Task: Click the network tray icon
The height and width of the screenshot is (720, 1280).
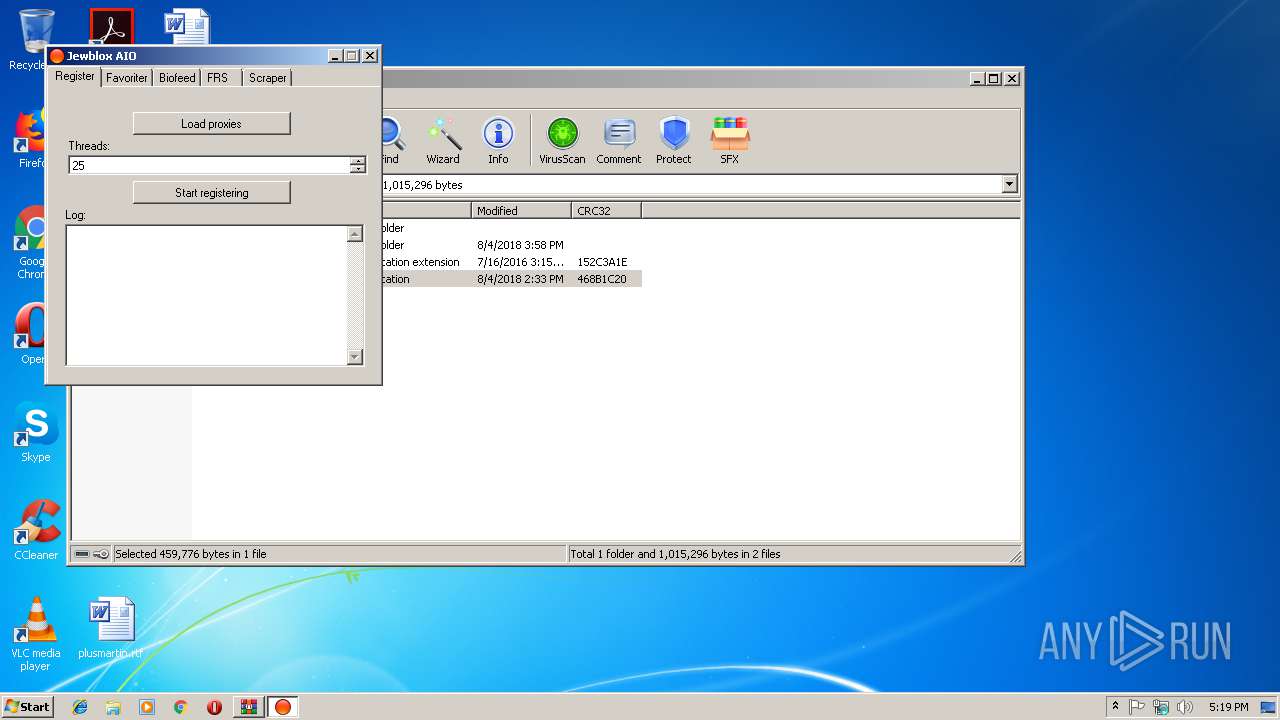Action: (x=1161, y=707)
